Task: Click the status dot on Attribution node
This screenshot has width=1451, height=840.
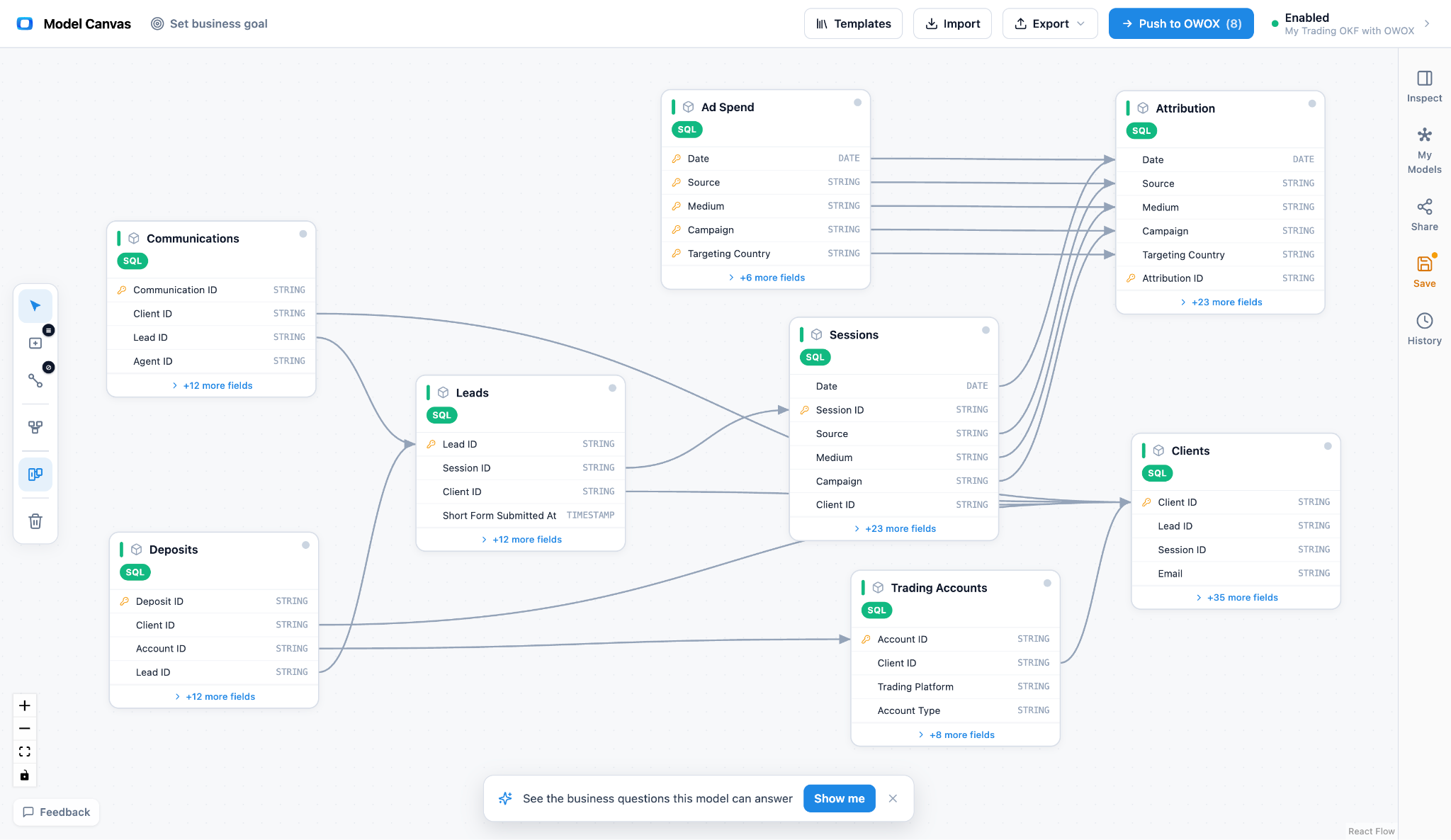Action: [1312, 103]
